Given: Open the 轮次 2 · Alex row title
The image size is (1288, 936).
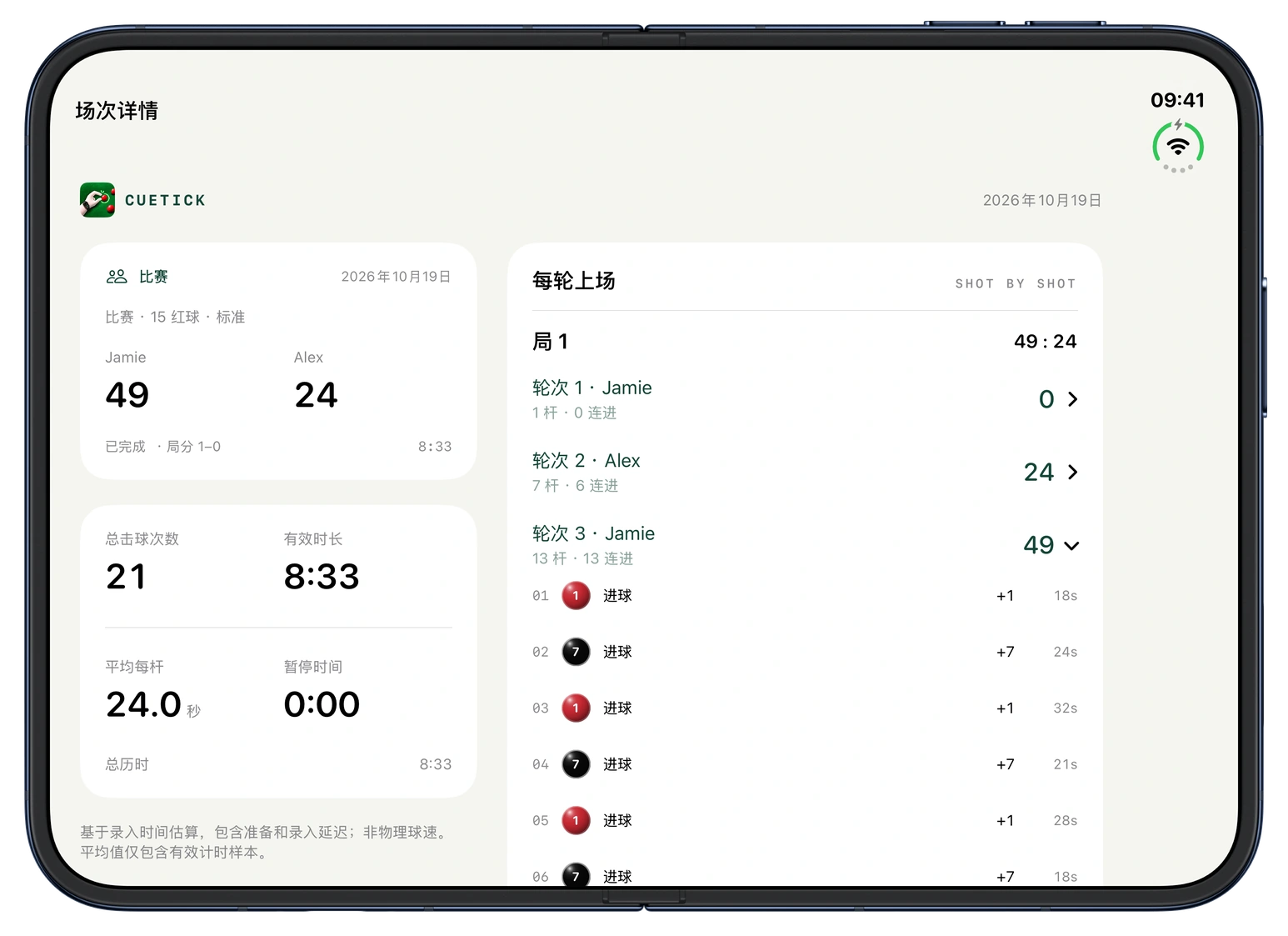Looking at the screenshot, I should 586,461.
